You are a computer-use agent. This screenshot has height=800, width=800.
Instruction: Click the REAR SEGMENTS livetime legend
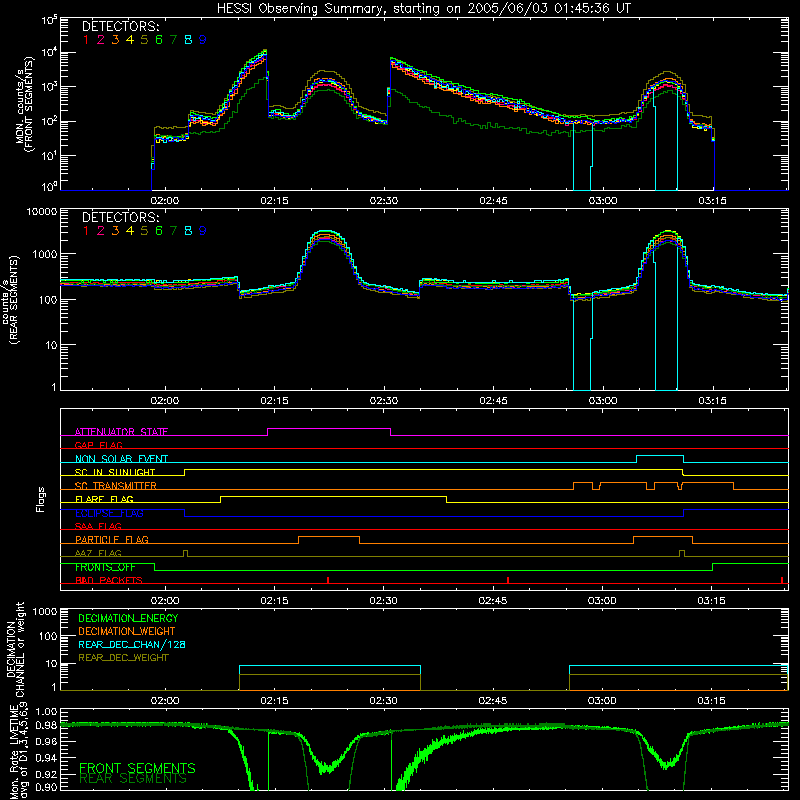[133, 779]
